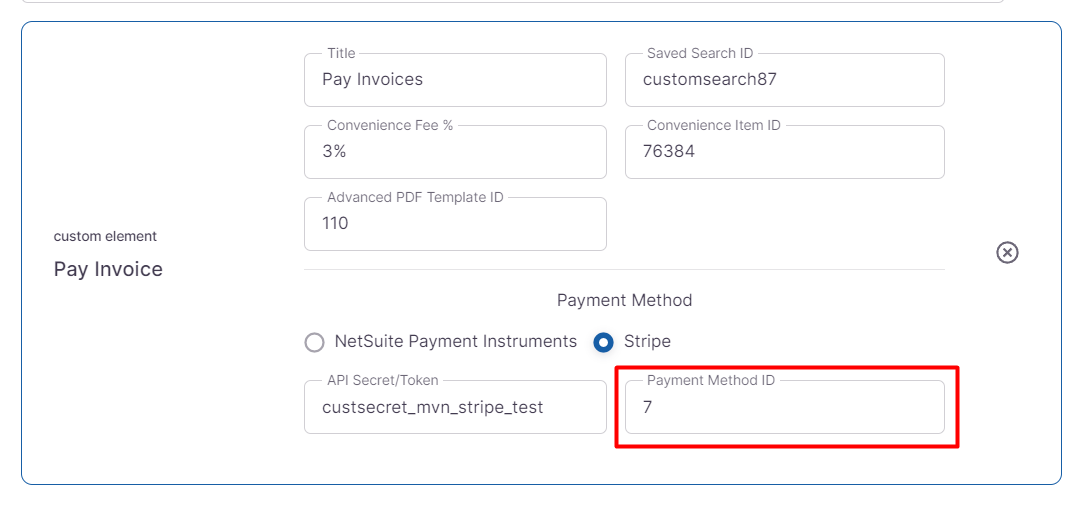Click the Title input field

(x=455, y=80)
